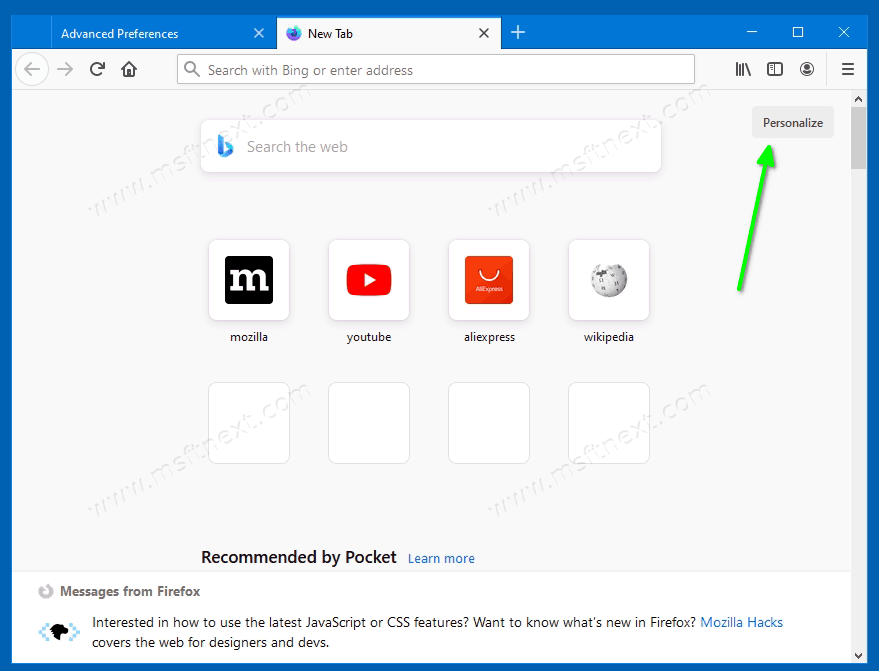Open the Home page icon
The width and height of the screenshot is (879, 671).
click(x=129, y=69)
